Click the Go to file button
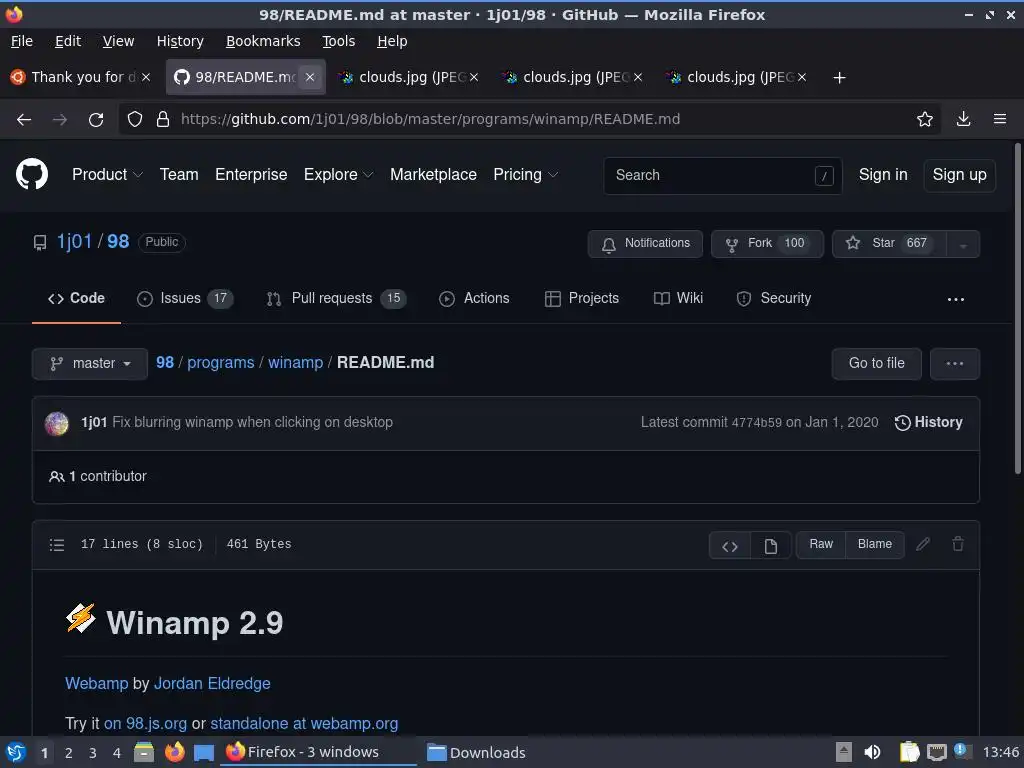 pyautogui.click(x=876, y=364)
